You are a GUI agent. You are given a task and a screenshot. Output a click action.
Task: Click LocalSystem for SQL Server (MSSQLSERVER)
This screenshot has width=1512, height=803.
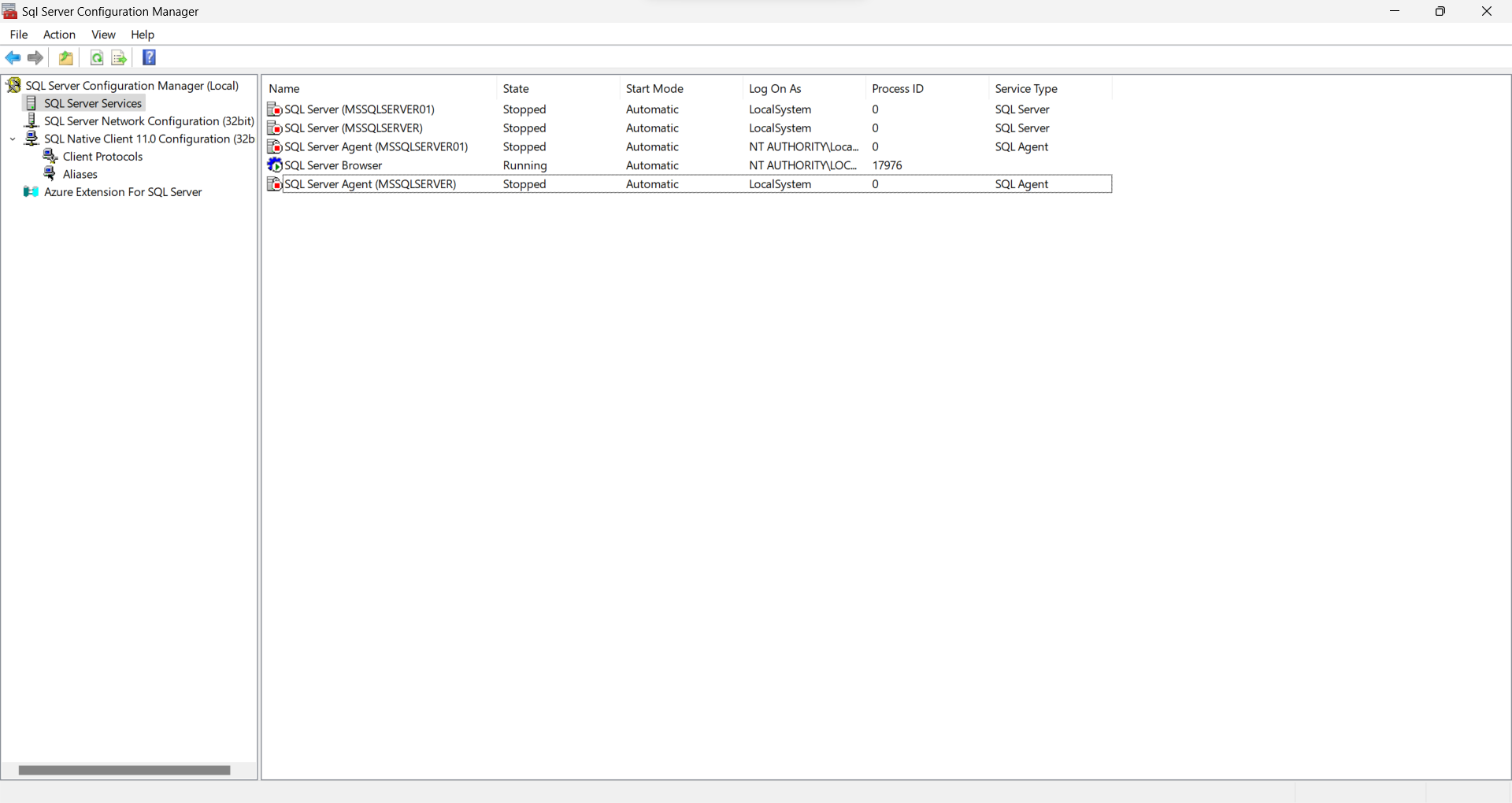(x=780, y=128)
